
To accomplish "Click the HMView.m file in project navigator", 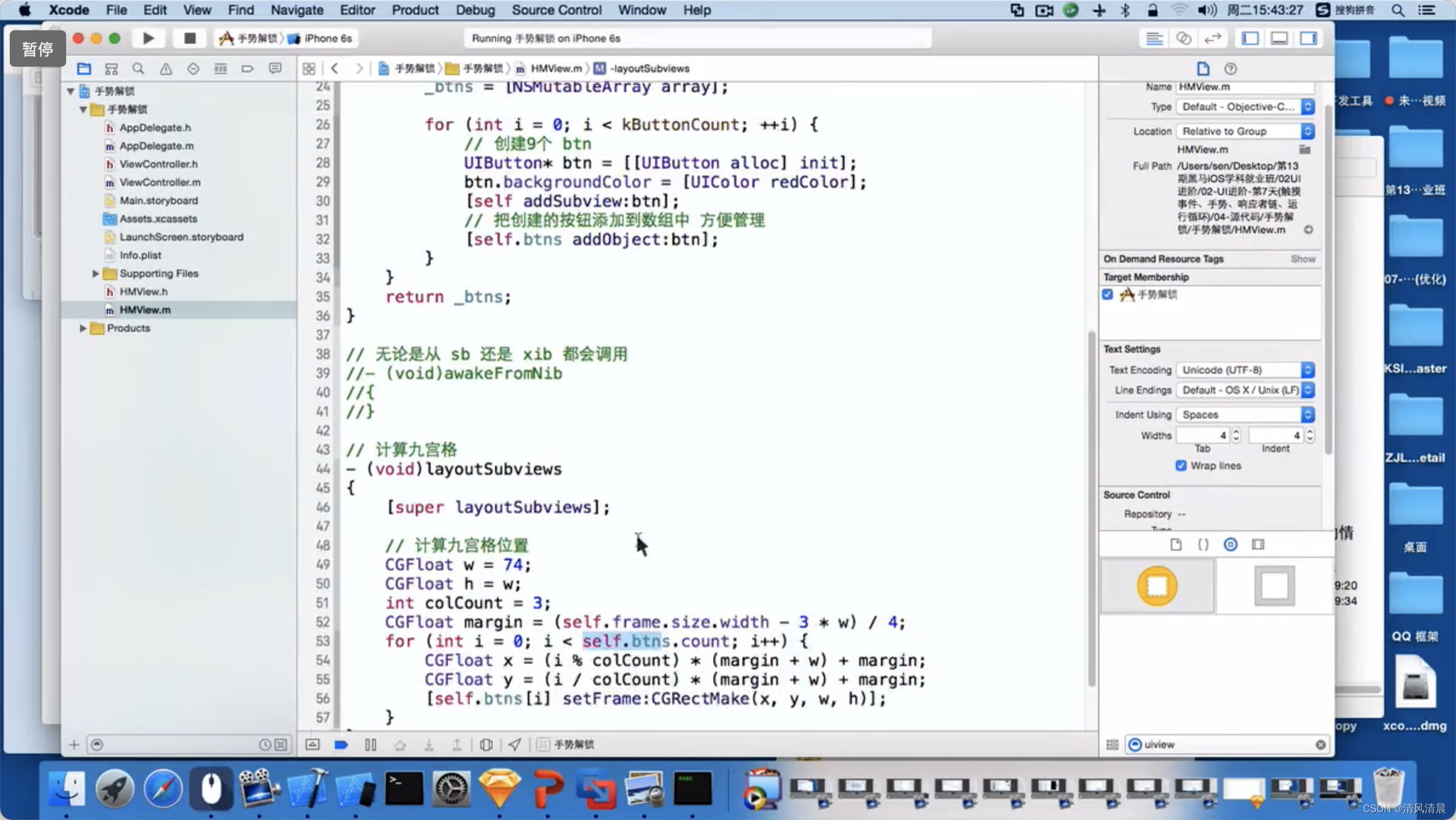I will tap(144, 309).
